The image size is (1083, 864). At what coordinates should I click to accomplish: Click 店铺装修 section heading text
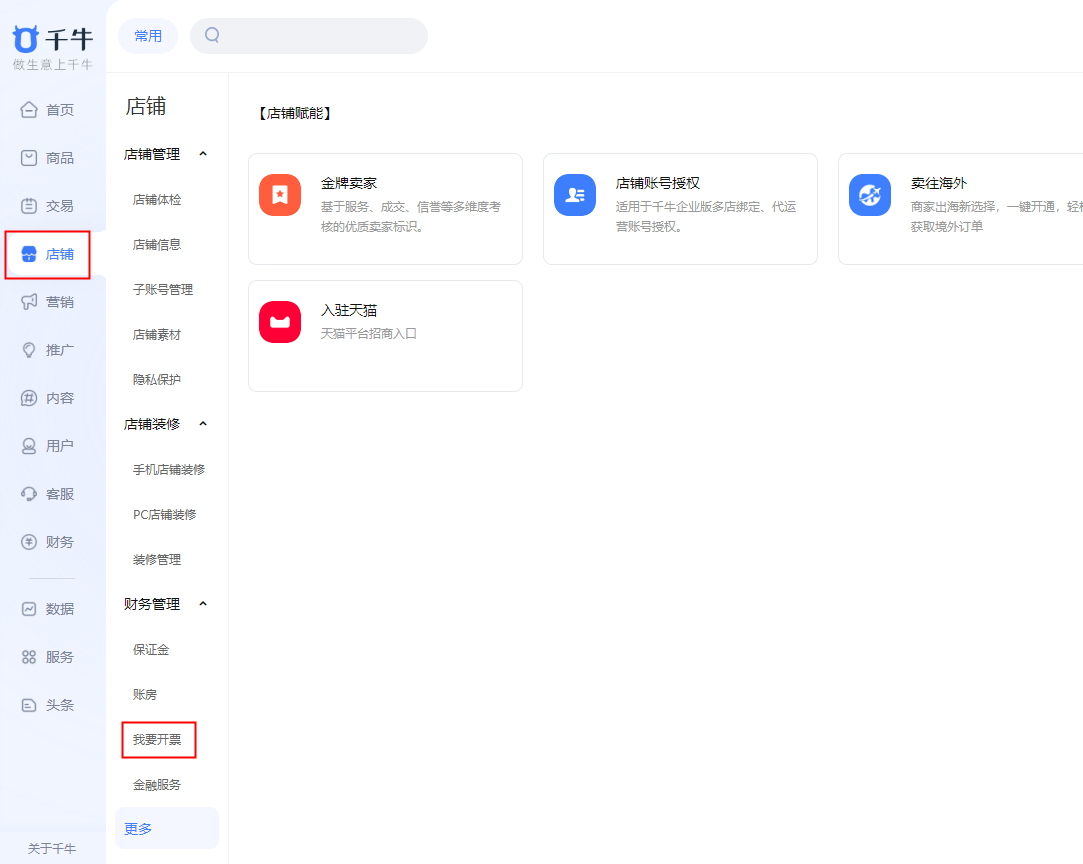[152, 425]
